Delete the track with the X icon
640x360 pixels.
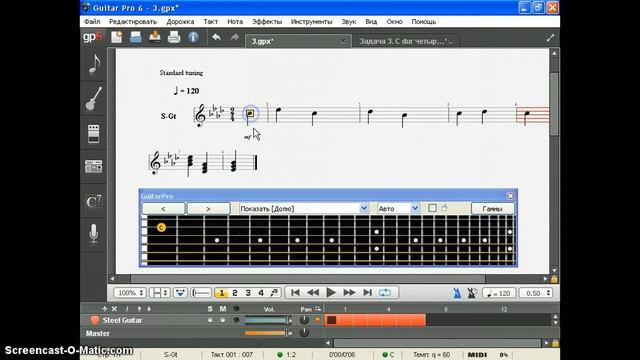coord(114,309)
